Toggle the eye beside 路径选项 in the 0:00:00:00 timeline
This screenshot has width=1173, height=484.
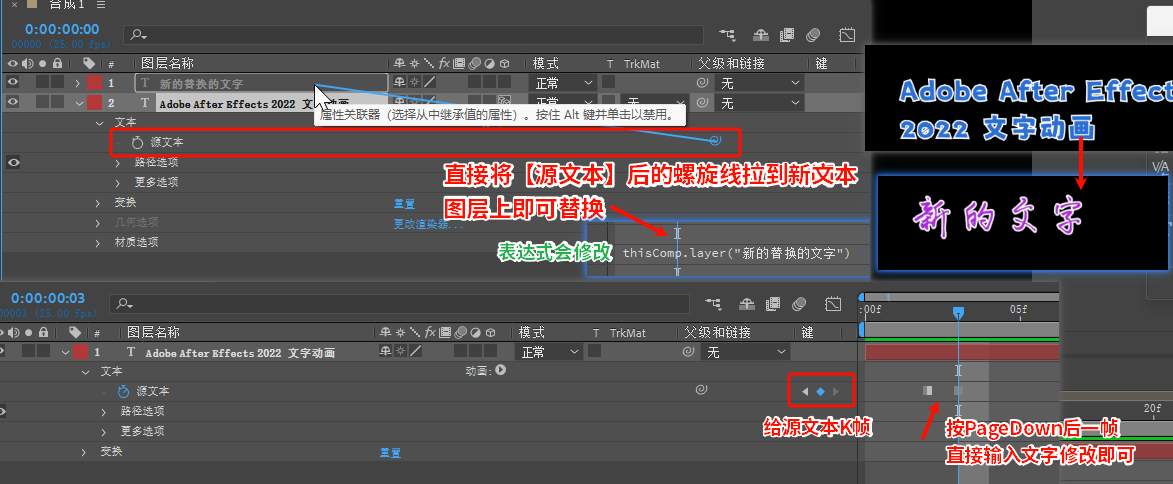pos(13,162)
